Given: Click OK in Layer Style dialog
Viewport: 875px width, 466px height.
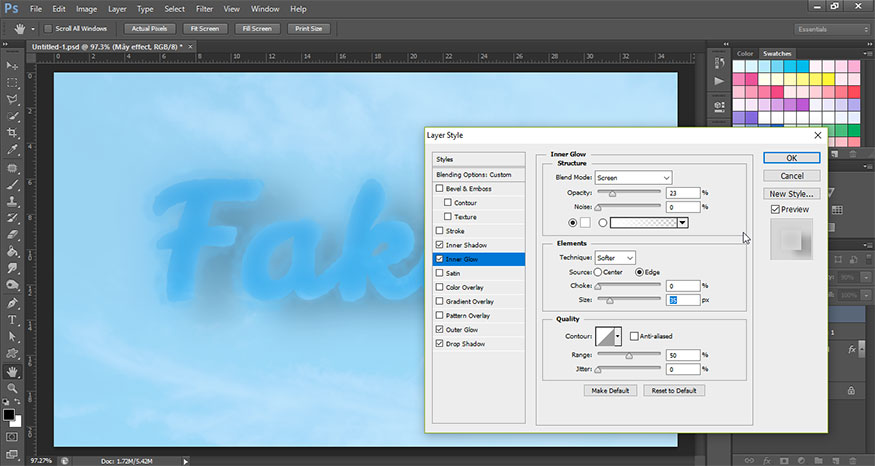Looking at the screenshot, I should [791, 158].
